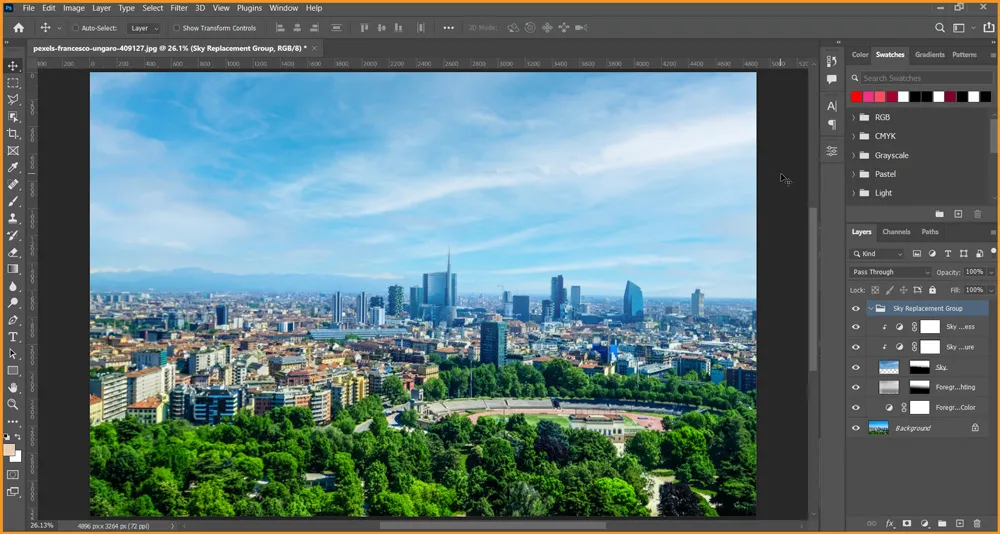Toggle visibility of Sky ...ess layer

click(856, 327)
